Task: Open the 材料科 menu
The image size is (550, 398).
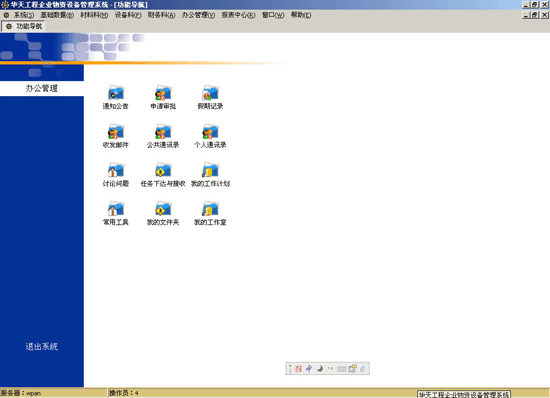Action: pos(94,15)
